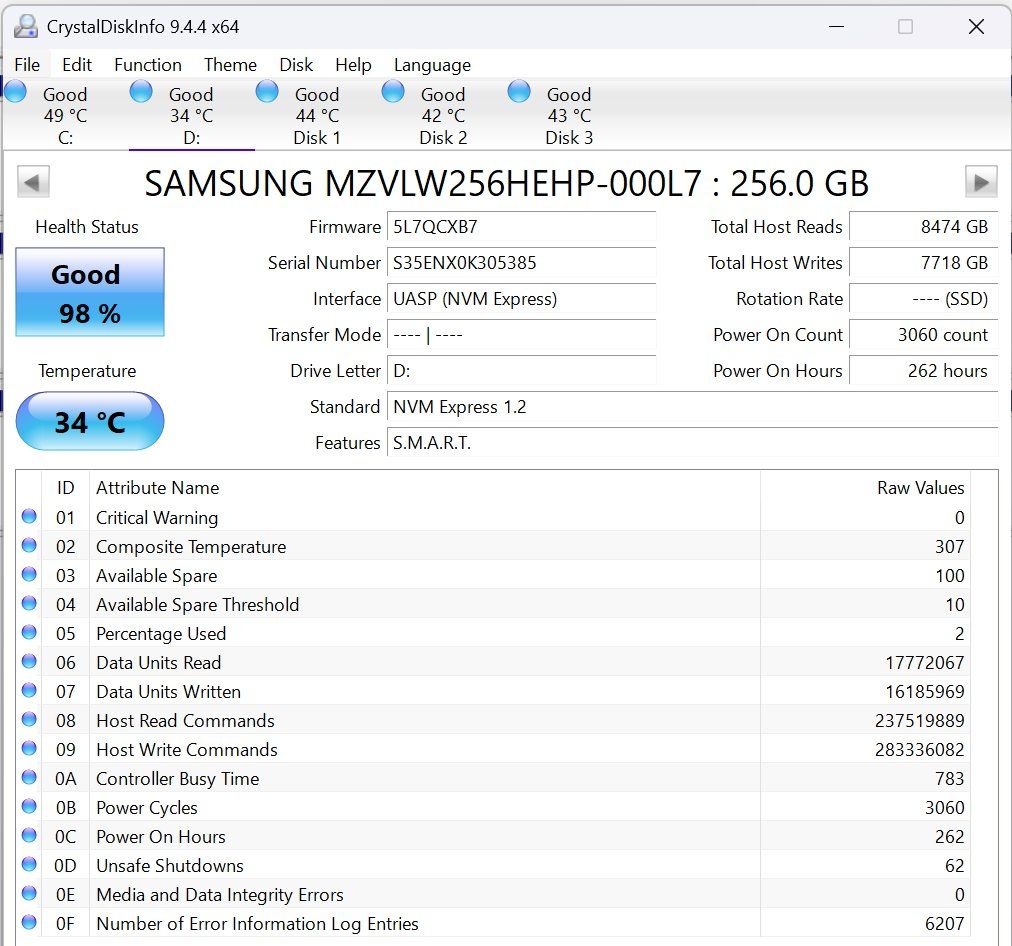Switch to C: drive tab showing 49 °C
Viewport: 1012px width, 946px height.
[x=65, y=115]
